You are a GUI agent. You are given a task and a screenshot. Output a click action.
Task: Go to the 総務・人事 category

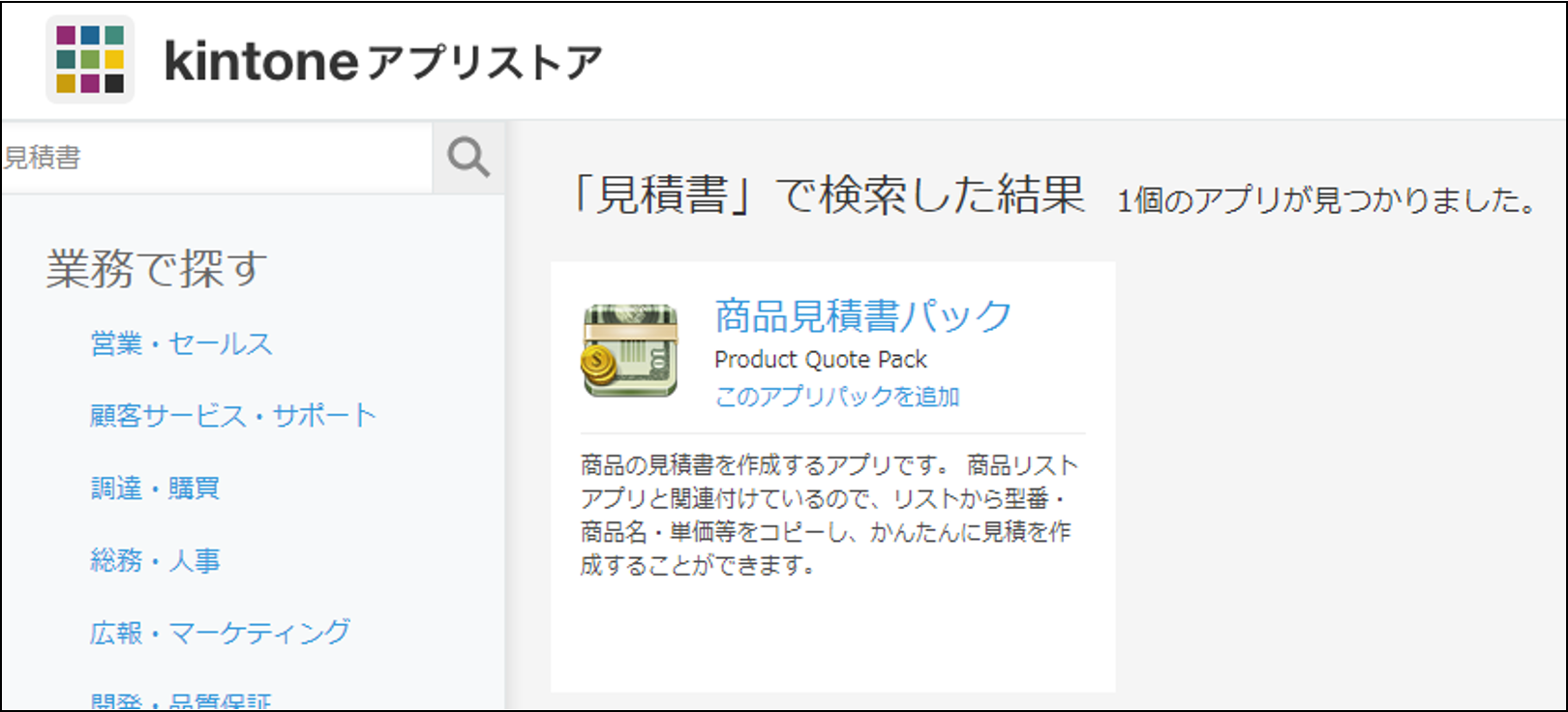[x=155, y=560]
